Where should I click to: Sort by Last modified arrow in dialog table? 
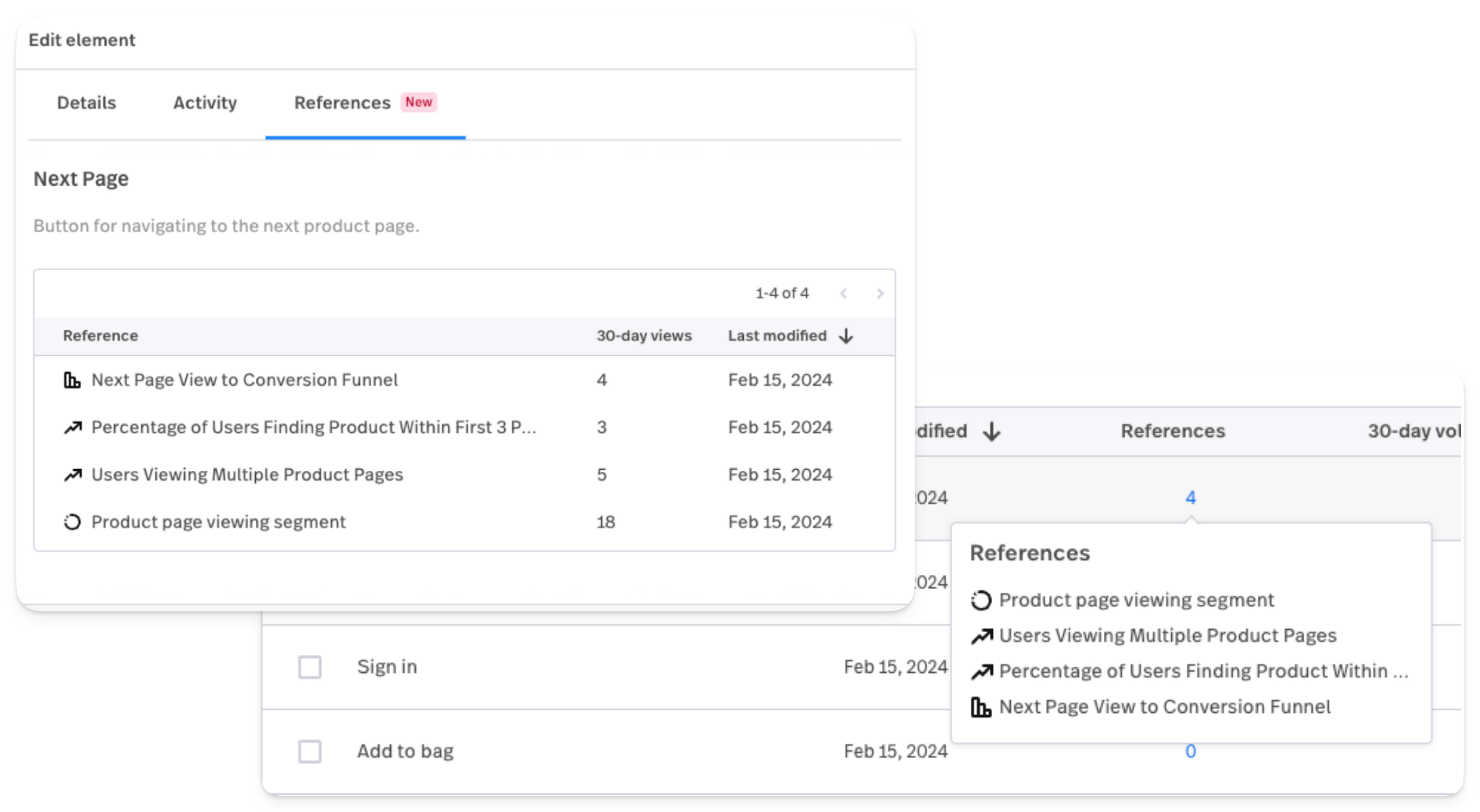(846, 336)
